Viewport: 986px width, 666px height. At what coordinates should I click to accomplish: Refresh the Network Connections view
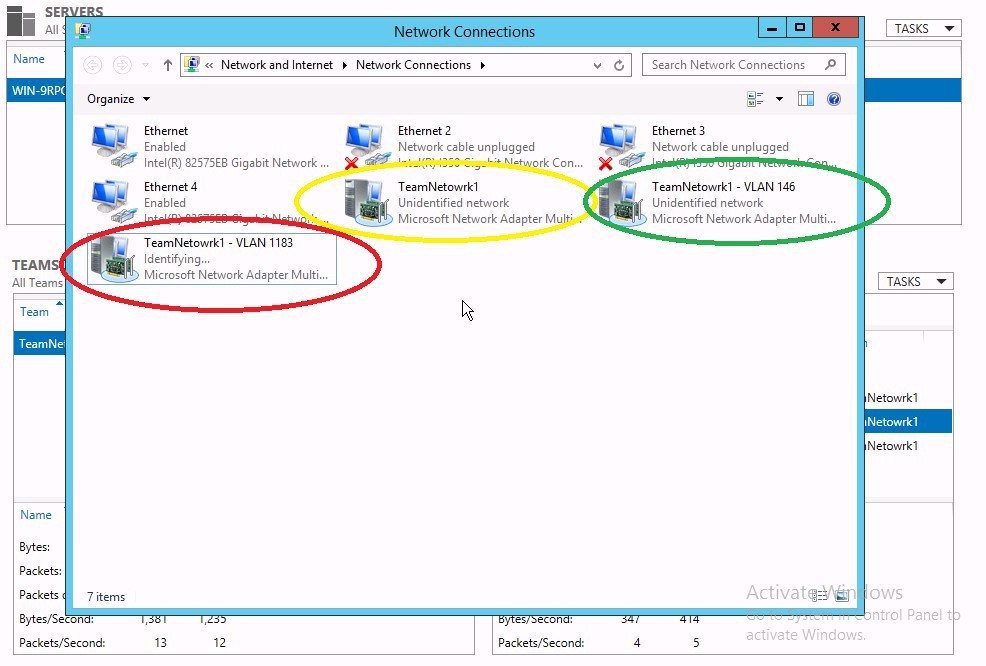pos(619,65)
